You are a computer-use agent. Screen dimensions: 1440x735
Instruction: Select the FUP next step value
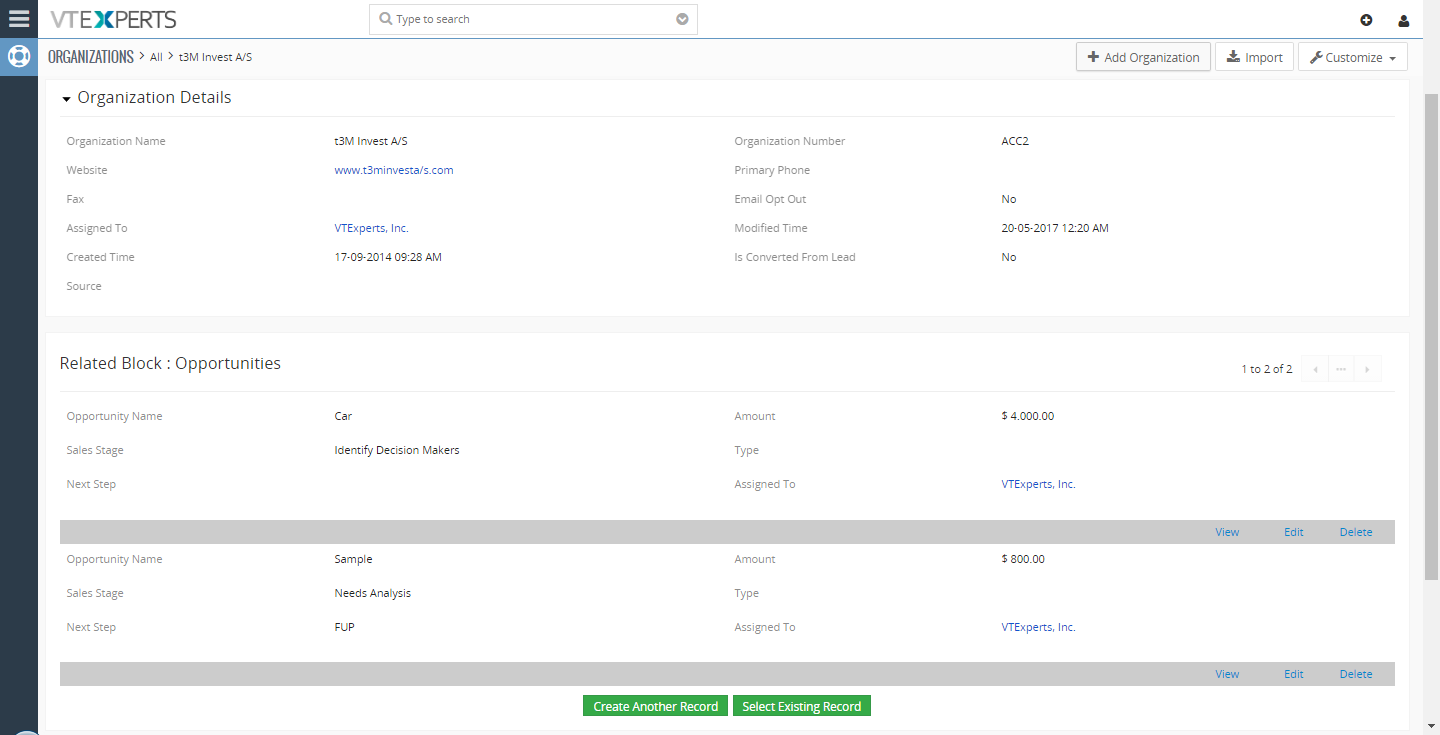(345, 627)
